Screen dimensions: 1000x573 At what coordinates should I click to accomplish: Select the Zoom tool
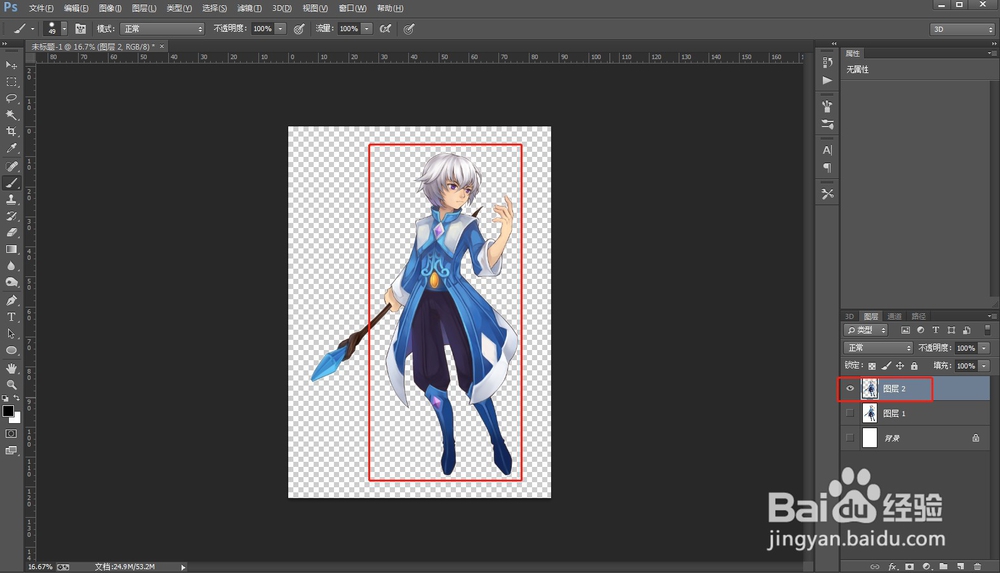click(11, 385)
